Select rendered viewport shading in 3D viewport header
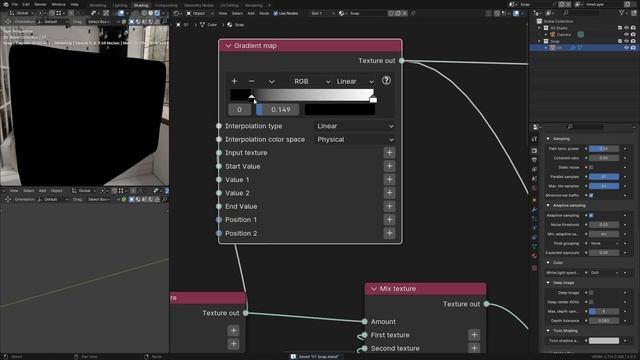640x360 pixels. [x=157, y=13]
